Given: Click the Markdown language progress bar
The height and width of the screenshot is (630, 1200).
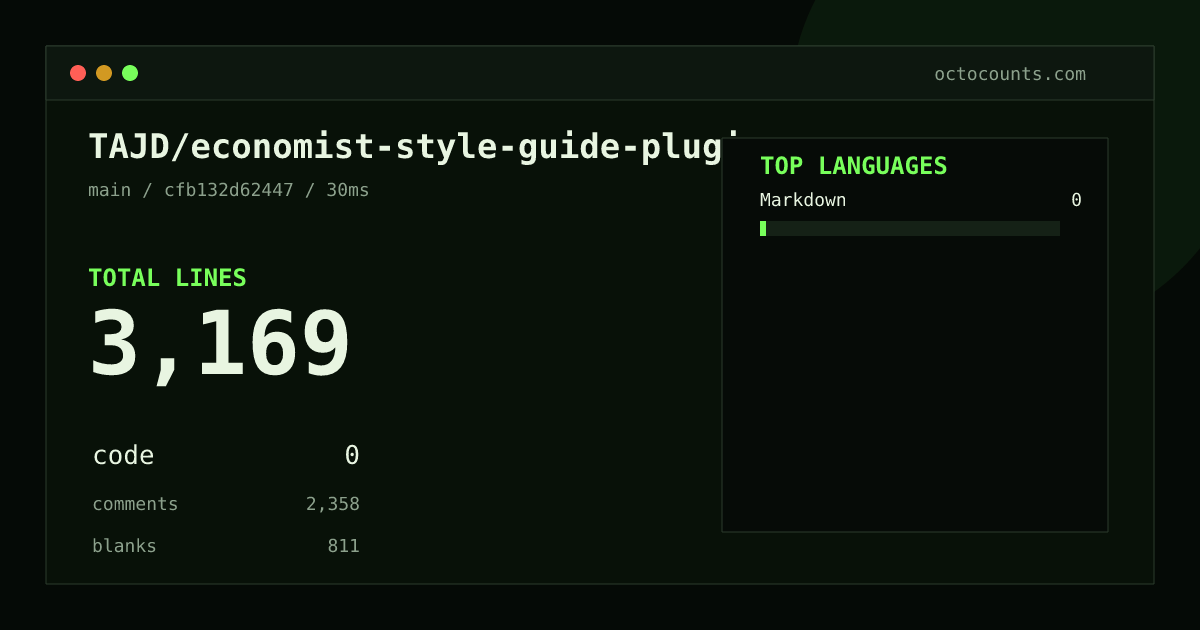Looking at the screenshot, I should click(910, 228).
